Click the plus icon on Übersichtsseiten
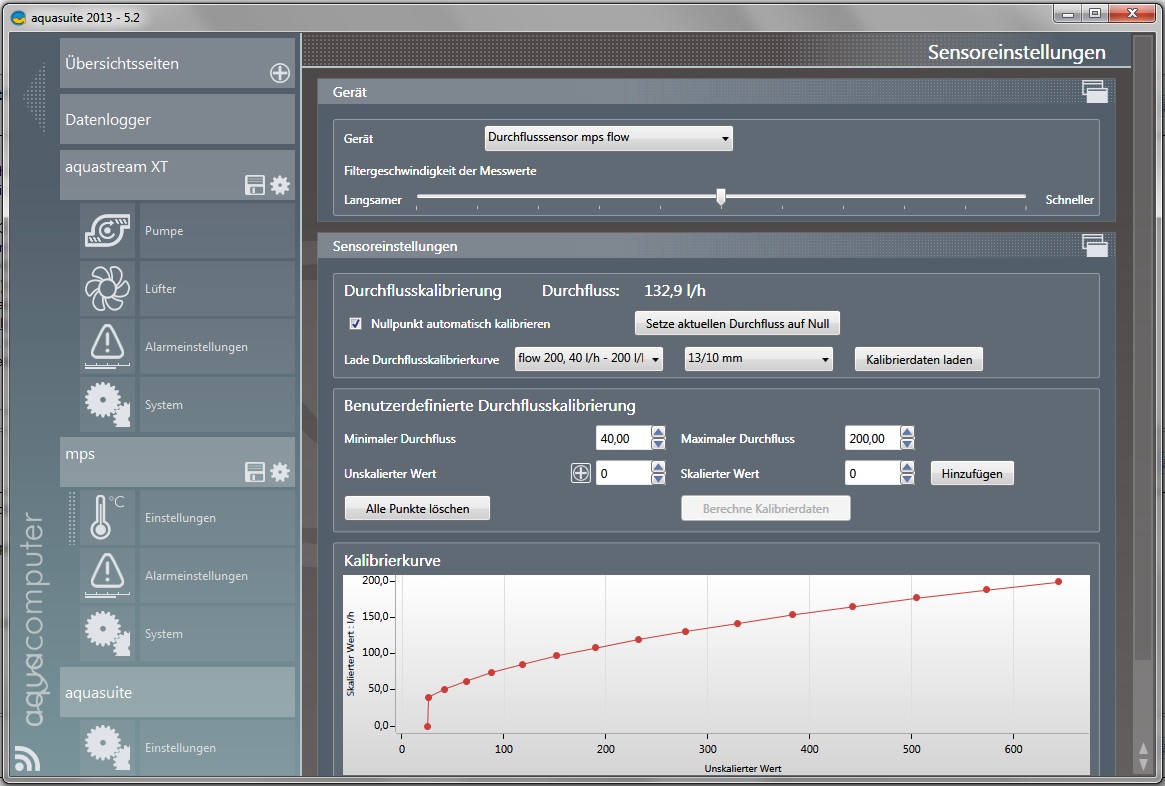The image size is (1165, 786). 280,73
